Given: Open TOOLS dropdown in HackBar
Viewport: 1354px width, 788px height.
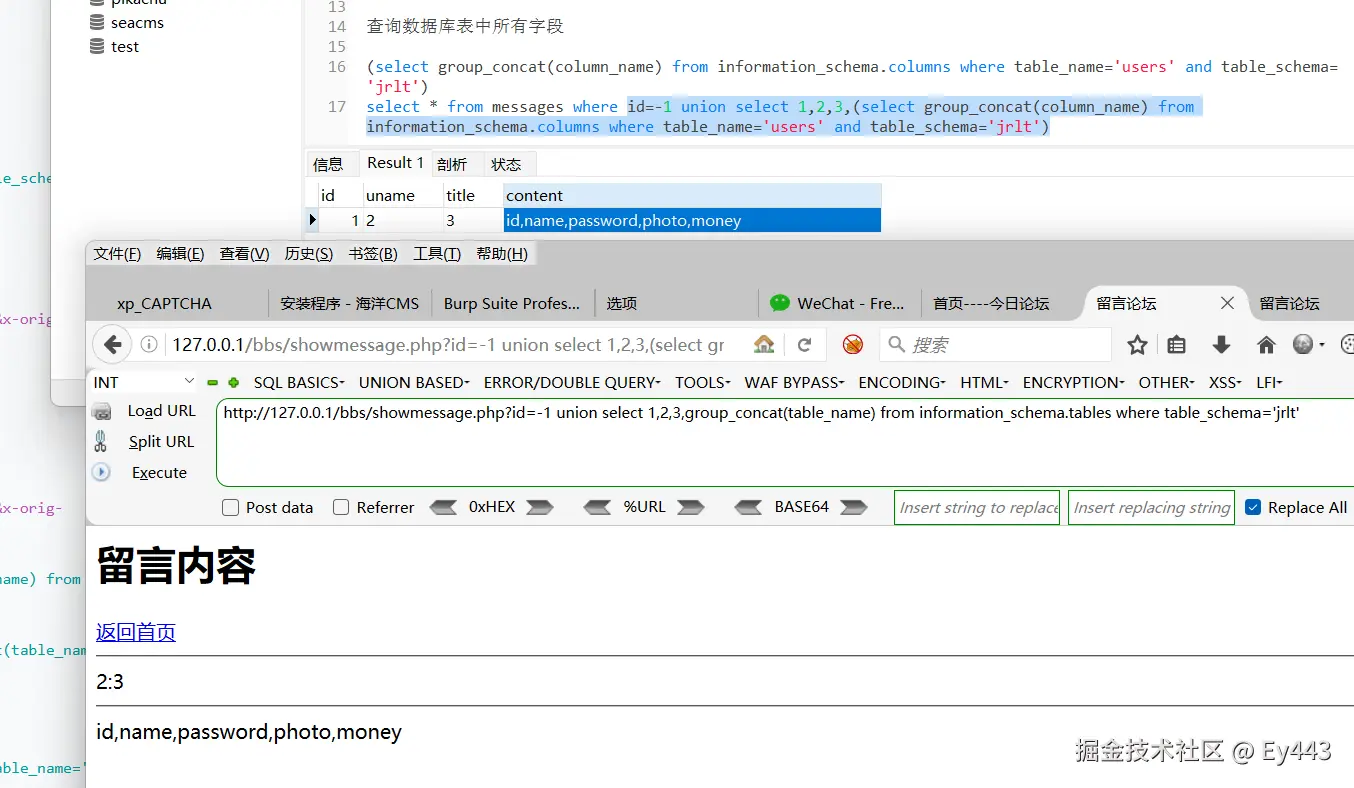Looking at the screenshot, I should [703, 382].
